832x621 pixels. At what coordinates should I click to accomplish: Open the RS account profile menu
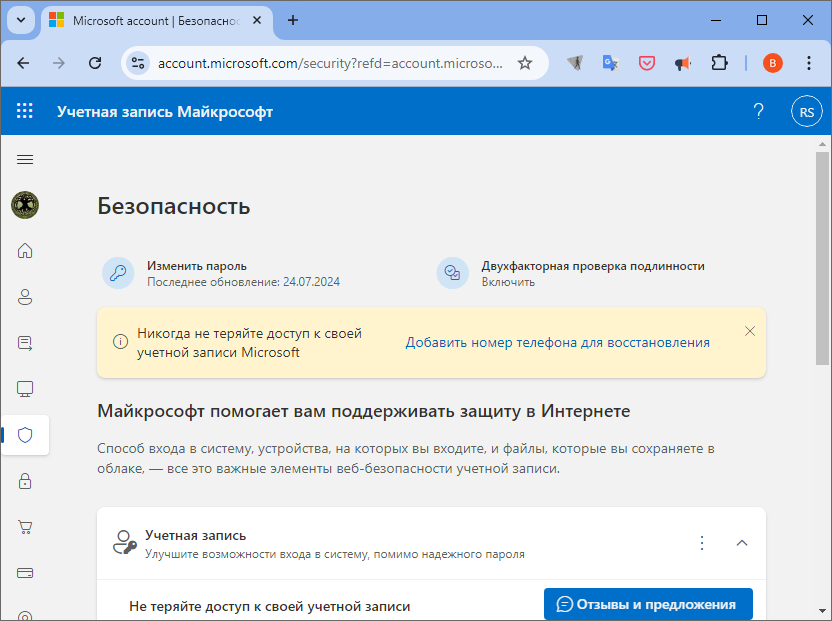(807, 111)
